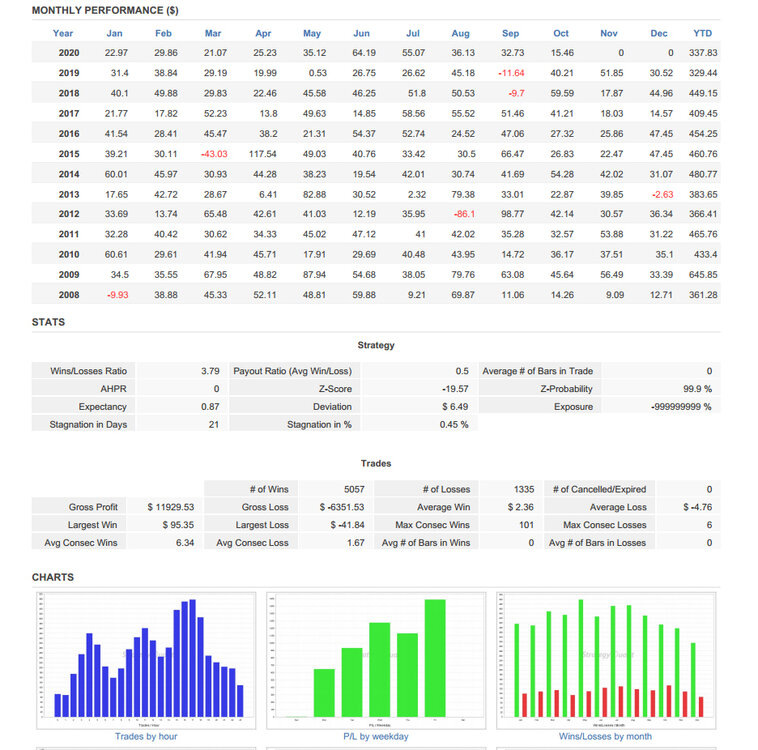Viewport: 758px width, 750px height.
Task: Click the Largest Loss value $ -41.84
Action: 347,525
